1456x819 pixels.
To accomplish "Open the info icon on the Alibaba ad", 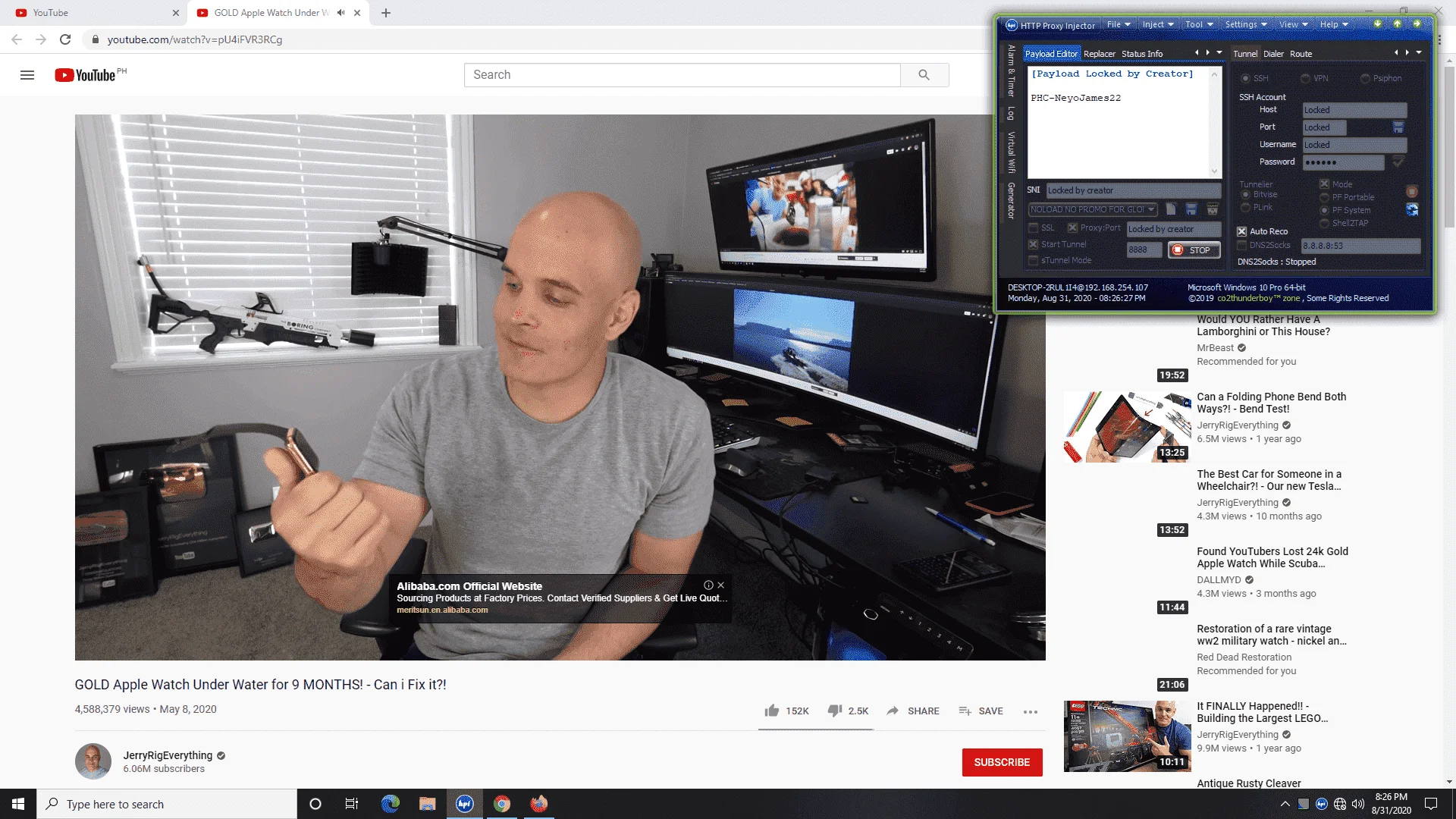I will pyautogui.click(x=708, y=585).
